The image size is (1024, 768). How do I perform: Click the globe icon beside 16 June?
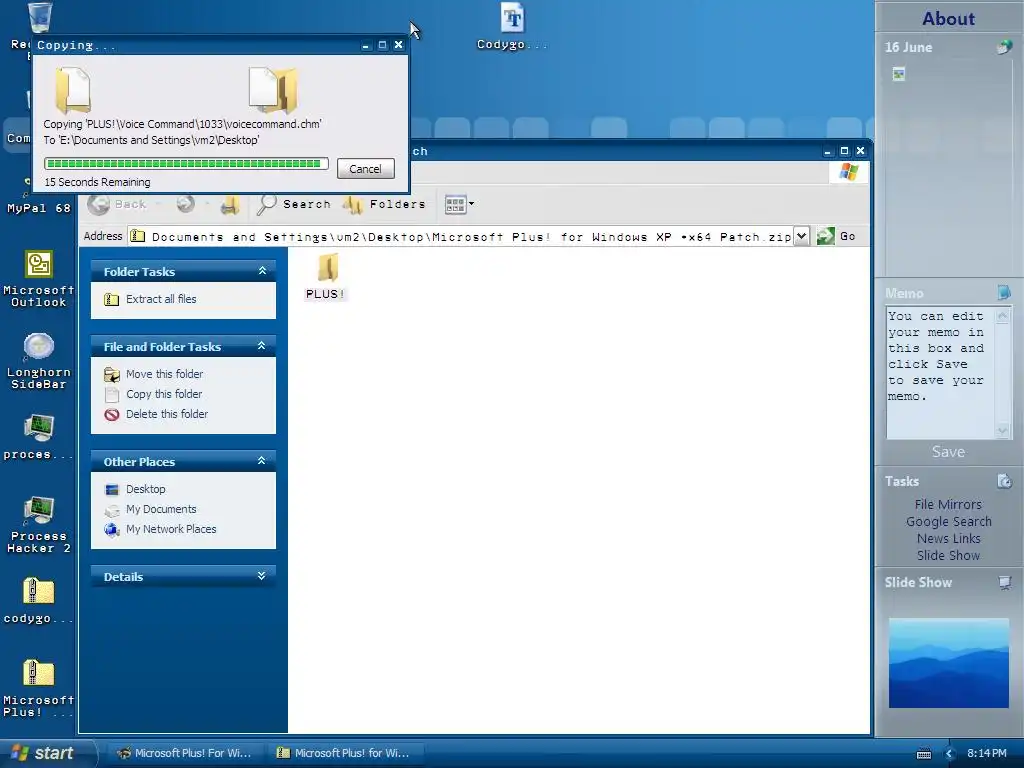(1004, 47)
